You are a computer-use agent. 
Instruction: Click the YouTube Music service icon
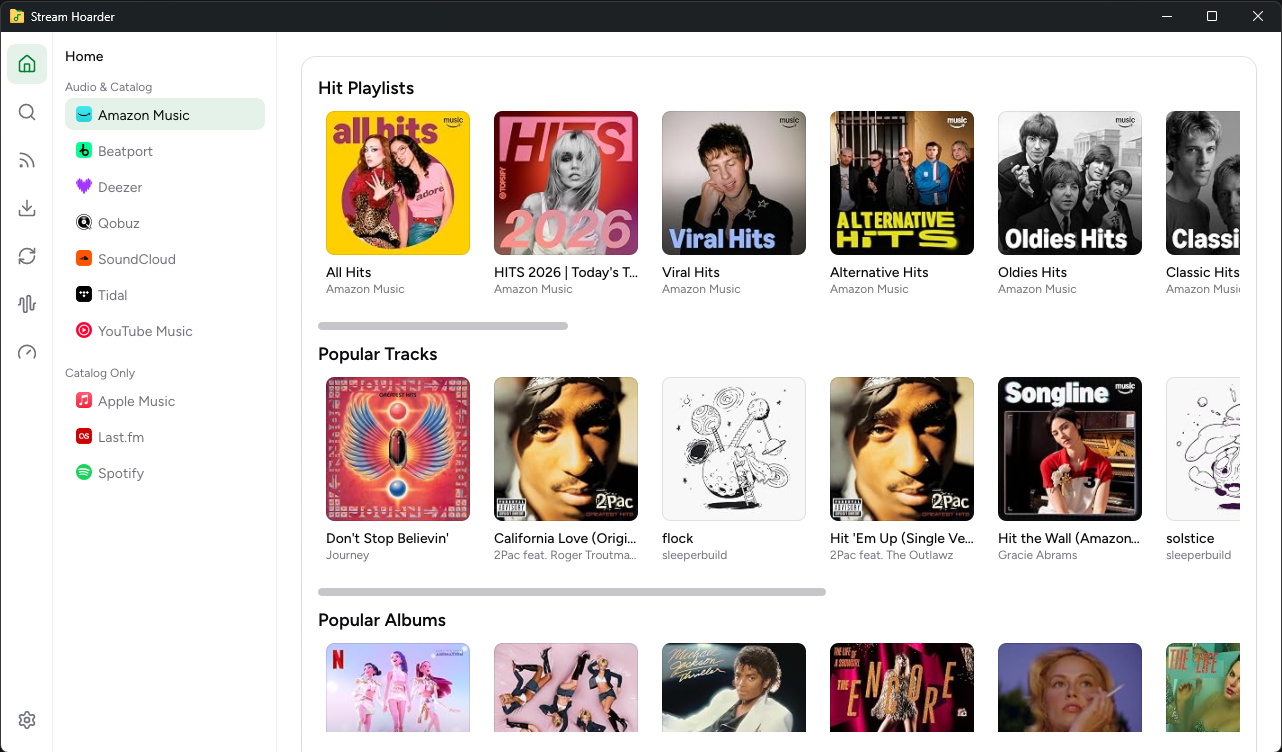[x=84, y=331]
